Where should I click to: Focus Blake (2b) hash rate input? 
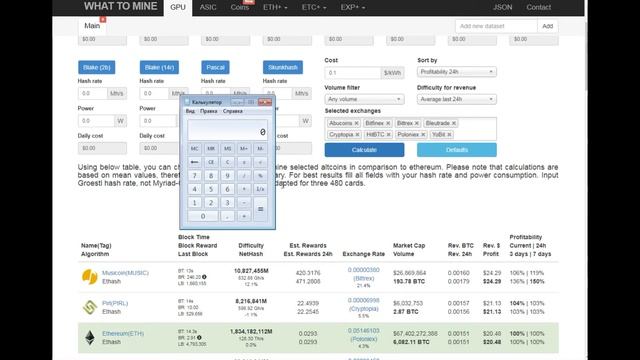(x=93, y=93)
